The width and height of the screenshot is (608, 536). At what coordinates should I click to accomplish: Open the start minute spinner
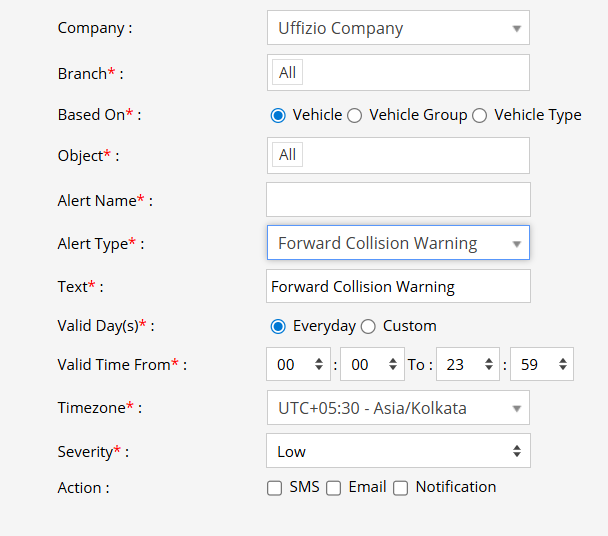point(371,365)
